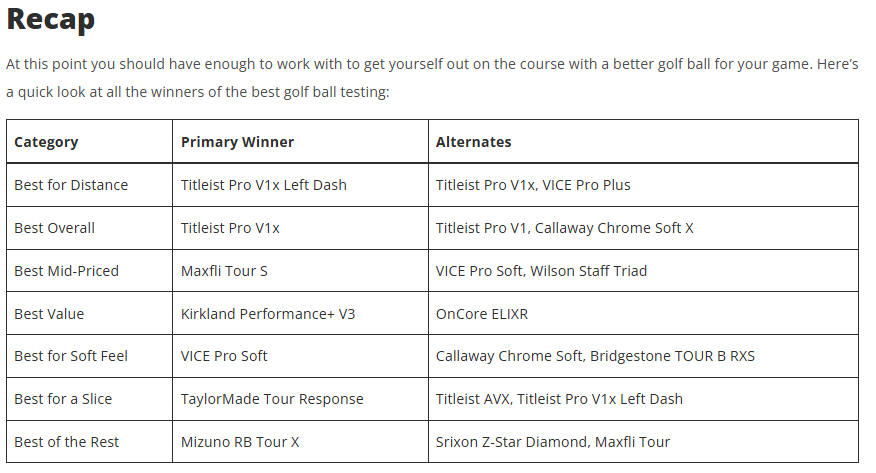The height and width of the screenshot is (473, 876).
Task: Select the Alternates column header
Action: [643, 141]
